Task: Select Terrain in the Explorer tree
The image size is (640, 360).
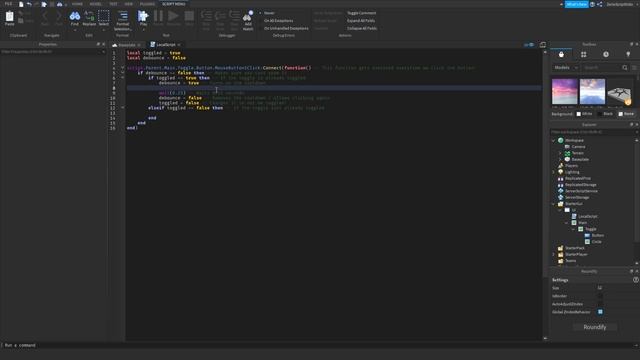Action: click(x=577, y=153)
